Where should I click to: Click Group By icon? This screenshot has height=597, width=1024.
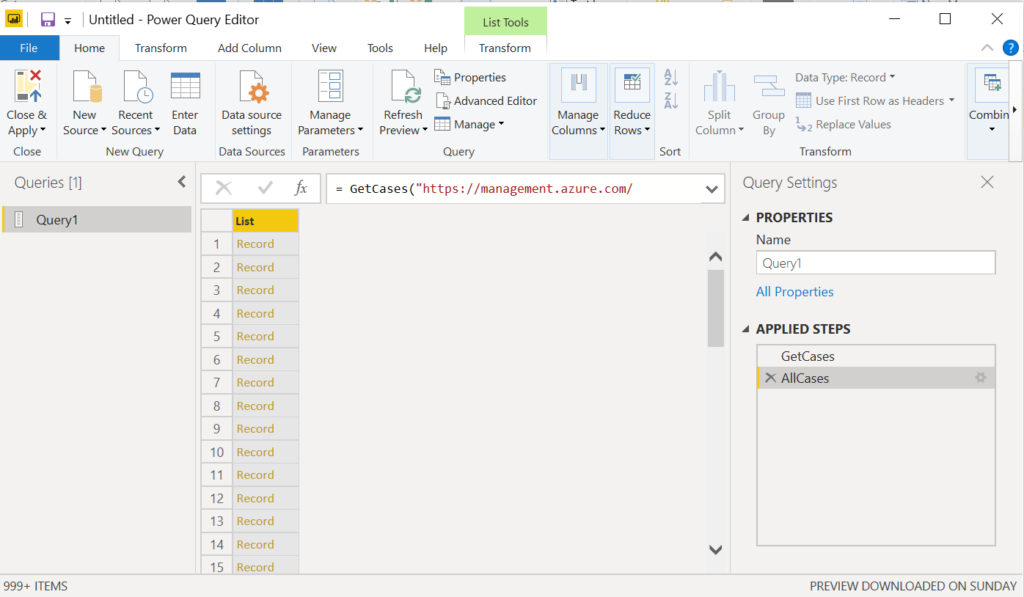click(769, 86)
